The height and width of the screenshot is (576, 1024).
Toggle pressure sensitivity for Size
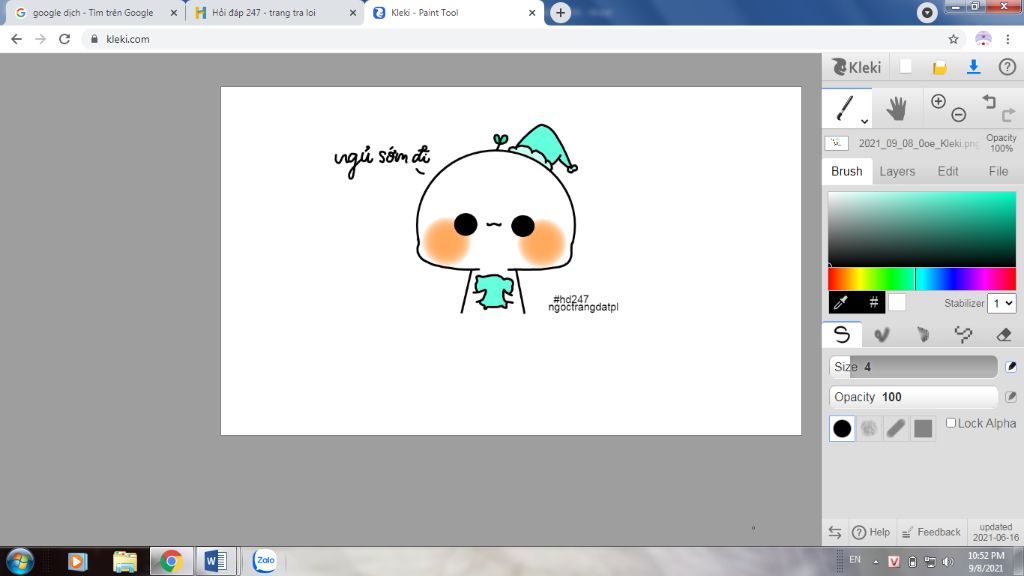pyautogui.click(x=1011, y=366)
